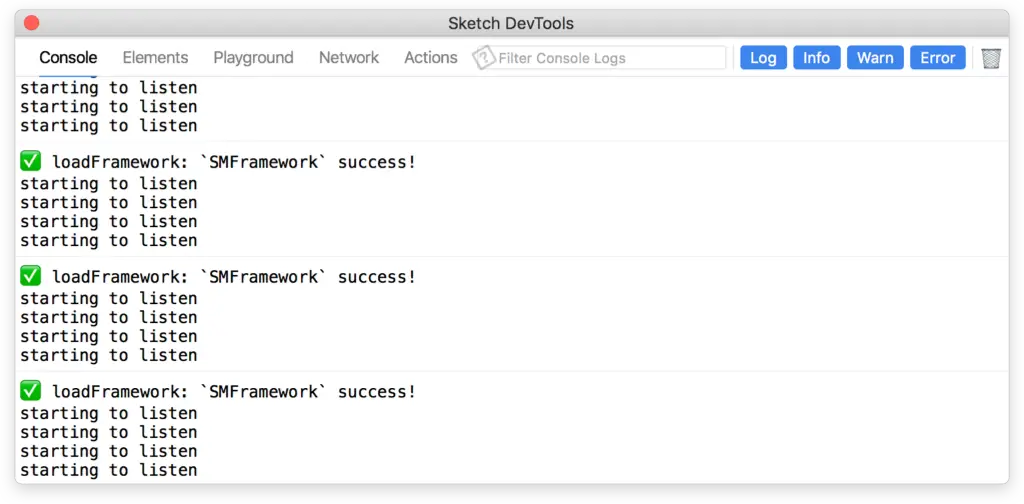Click the bottom green checkmark success icon

(x=30, y=392)
